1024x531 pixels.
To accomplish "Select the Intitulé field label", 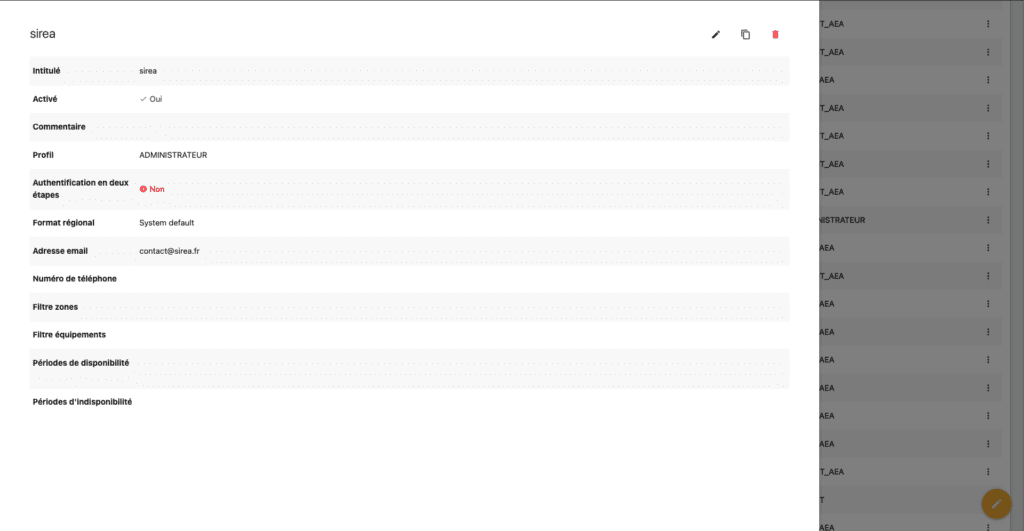I will pos(47,71).
